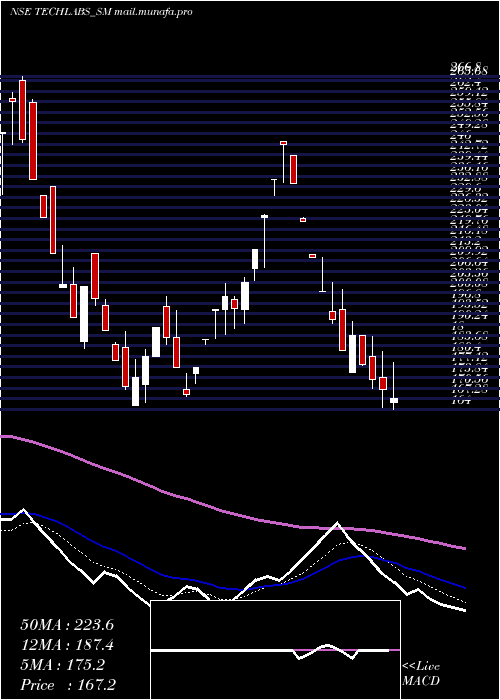Click the Price : 167.2 label

[68, 685]
